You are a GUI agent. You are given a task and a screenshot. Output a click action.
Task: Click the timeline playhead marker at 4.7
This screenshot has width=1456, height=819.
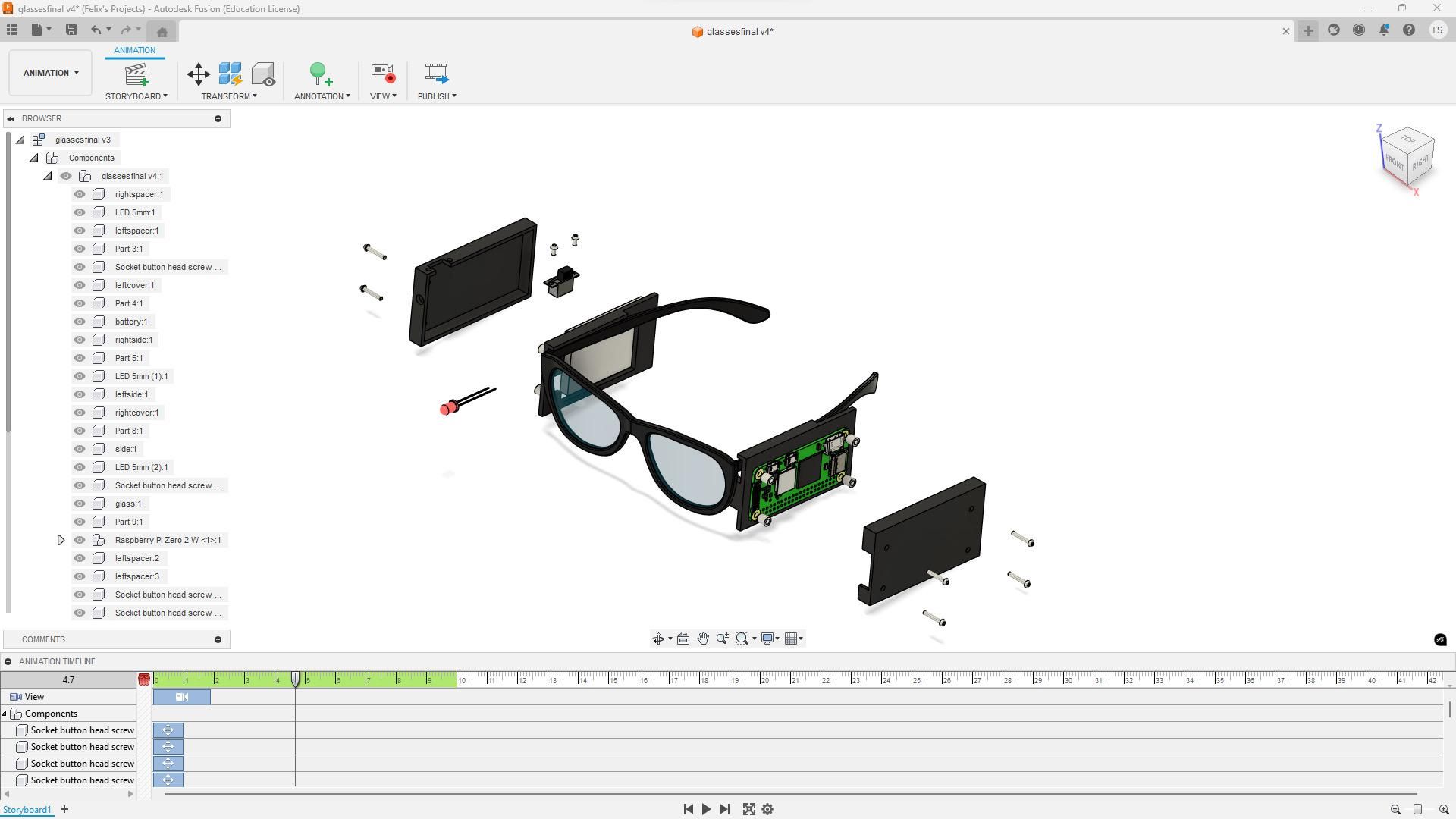pos(296,679)
